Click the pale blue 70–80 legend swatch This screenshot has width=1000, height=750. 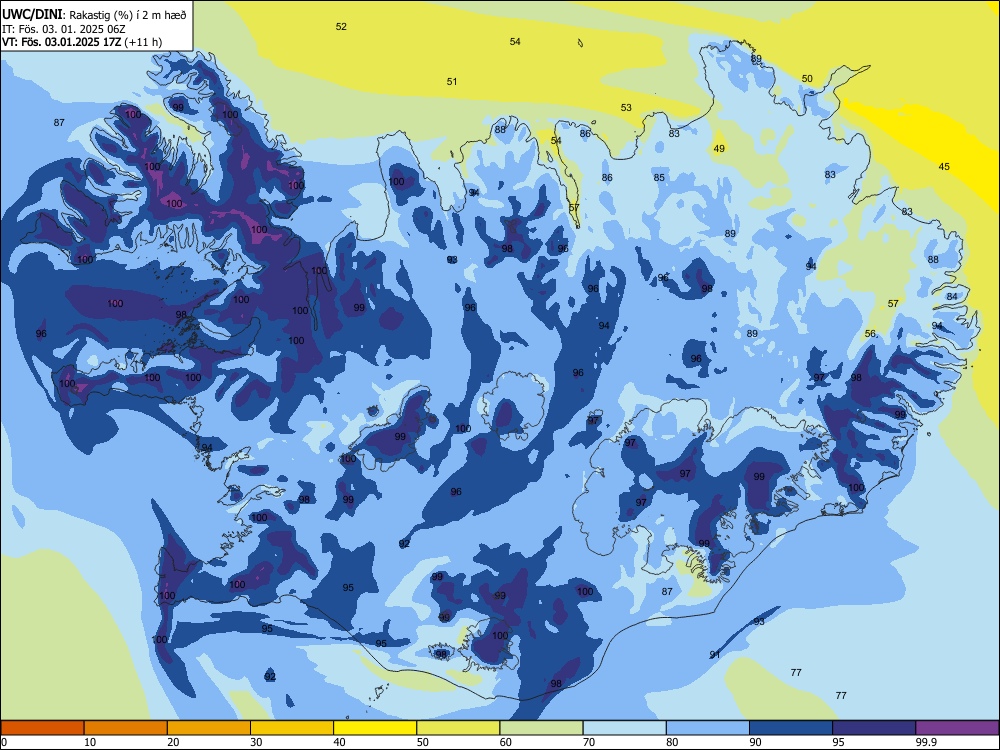624,728
